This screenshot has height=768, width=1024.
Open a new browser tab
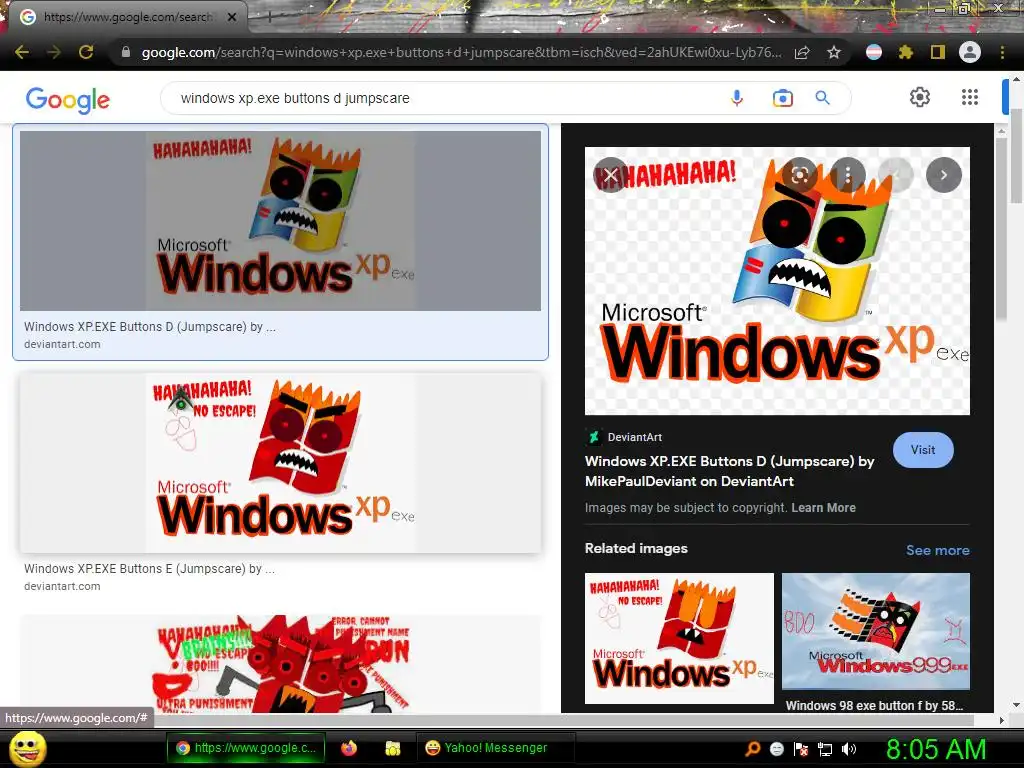270,18
